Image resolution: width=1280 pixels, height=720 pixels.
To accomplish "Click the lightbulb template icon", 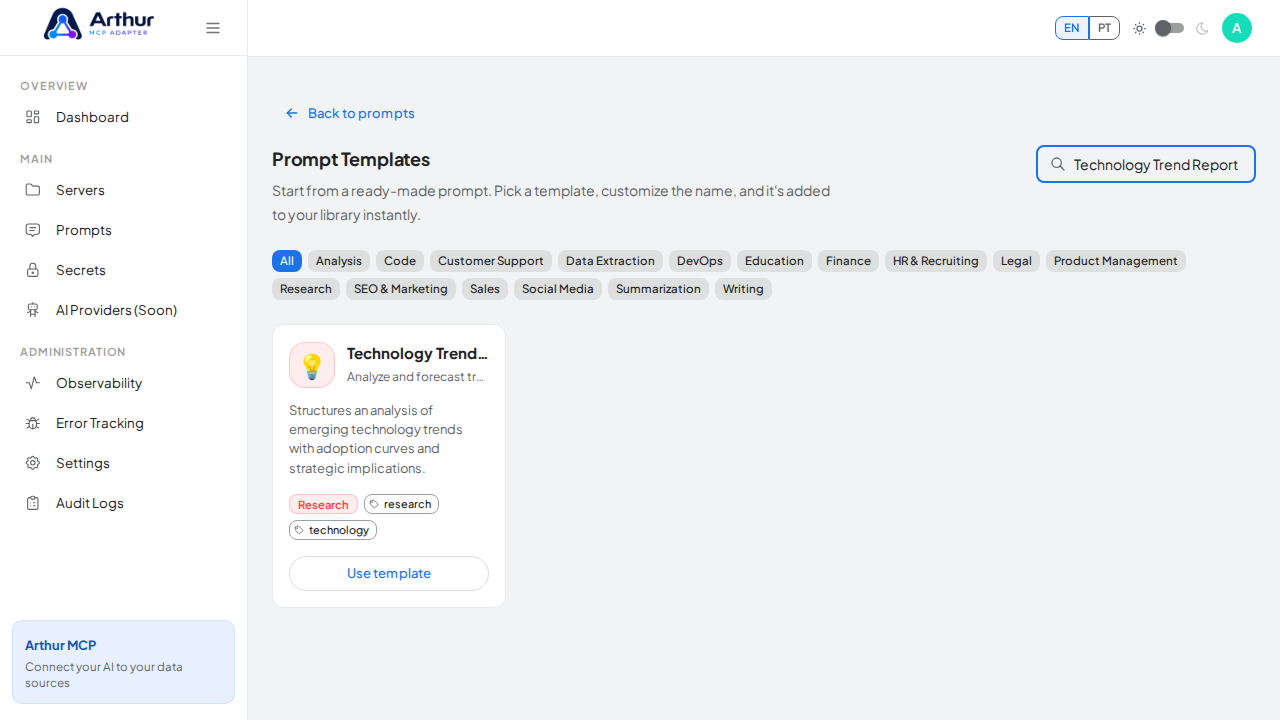I will click(312, 365).
